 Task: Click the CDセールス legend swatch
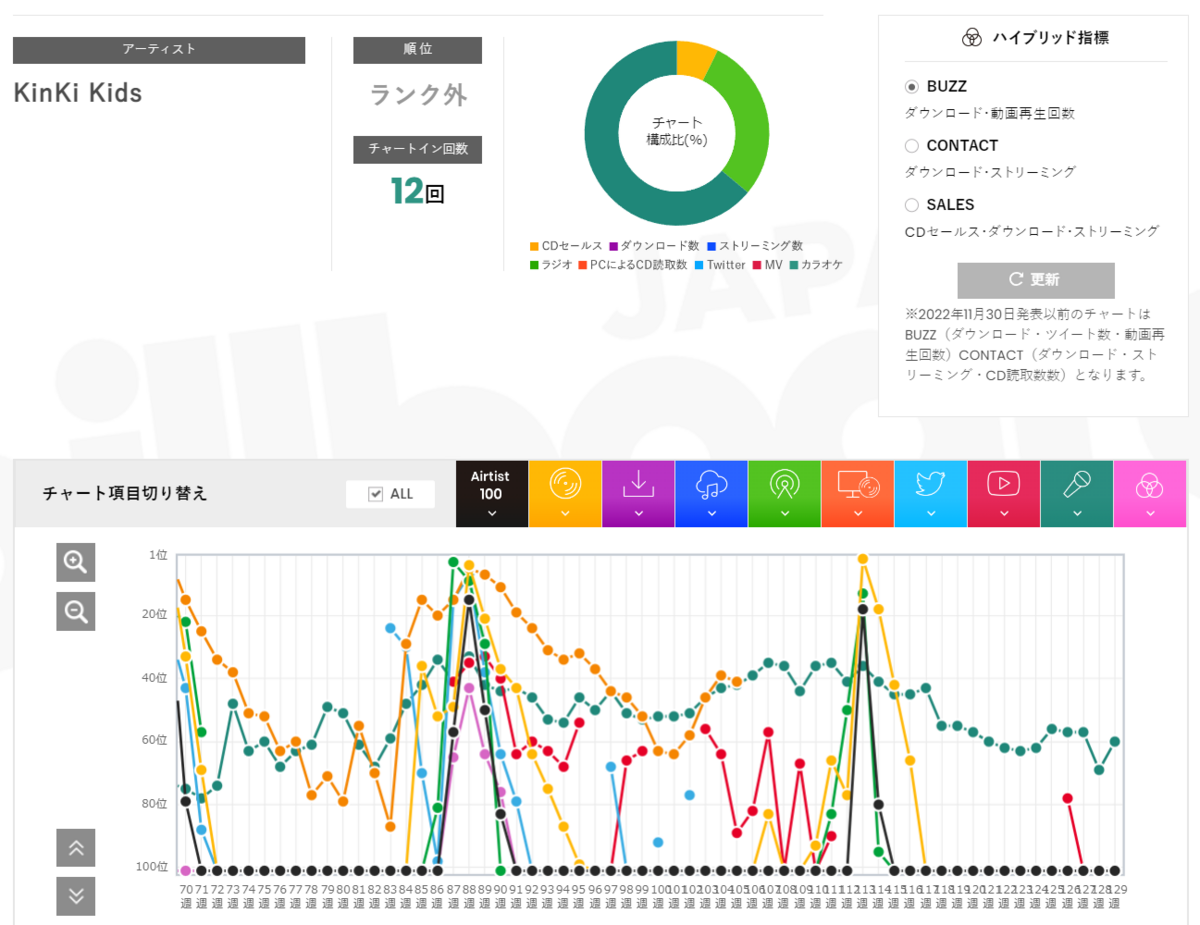click(x=534, y=246)
